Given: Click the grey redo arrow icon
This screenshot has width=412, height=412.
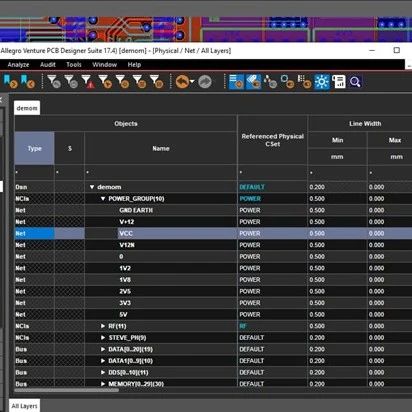Looking at the screenshot, I should (205, 82).
